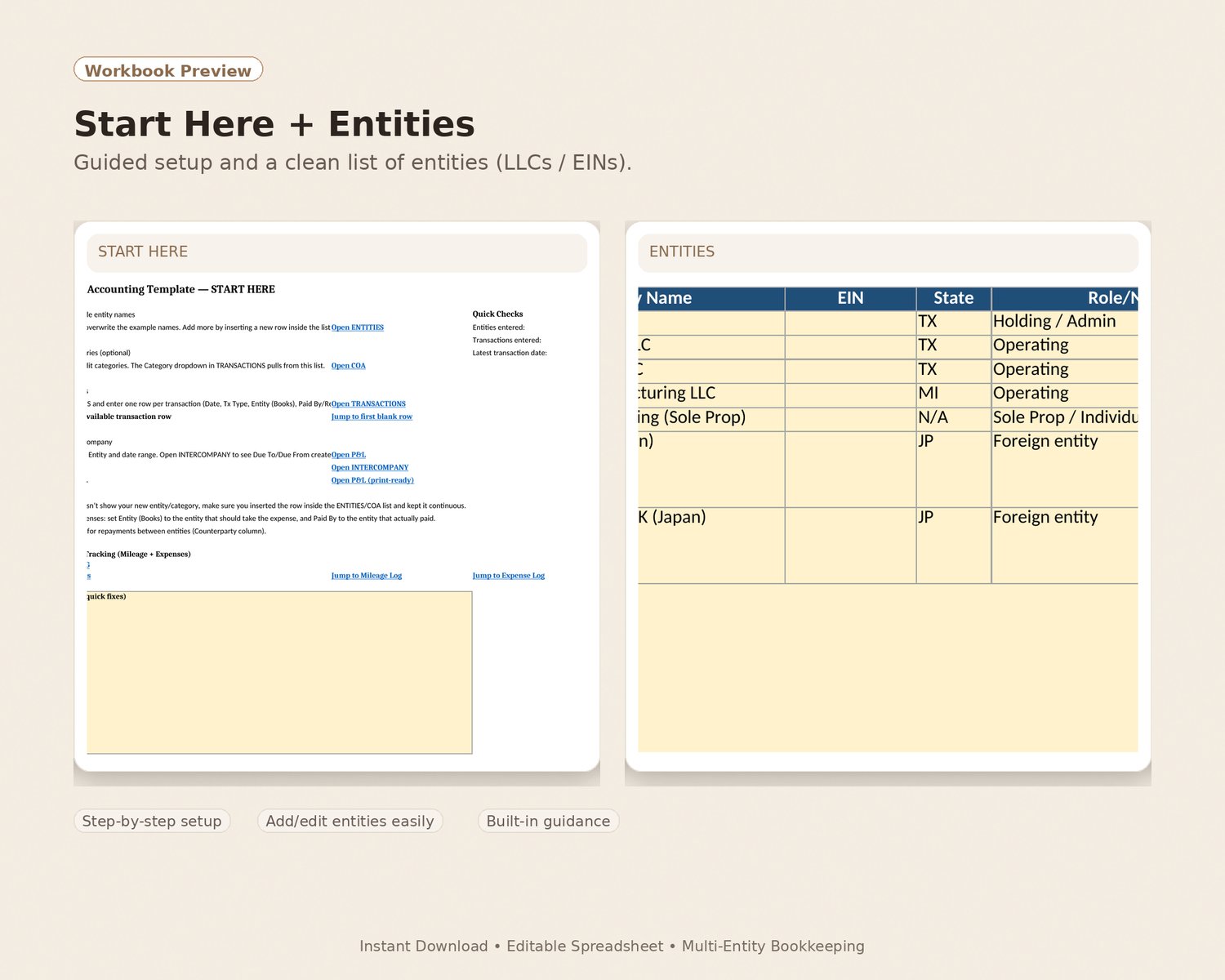Image resolution: width=1225 pixels, height=980 pixels.
Task: Open P&L (print-ready) link
Action: click(372, 480)
